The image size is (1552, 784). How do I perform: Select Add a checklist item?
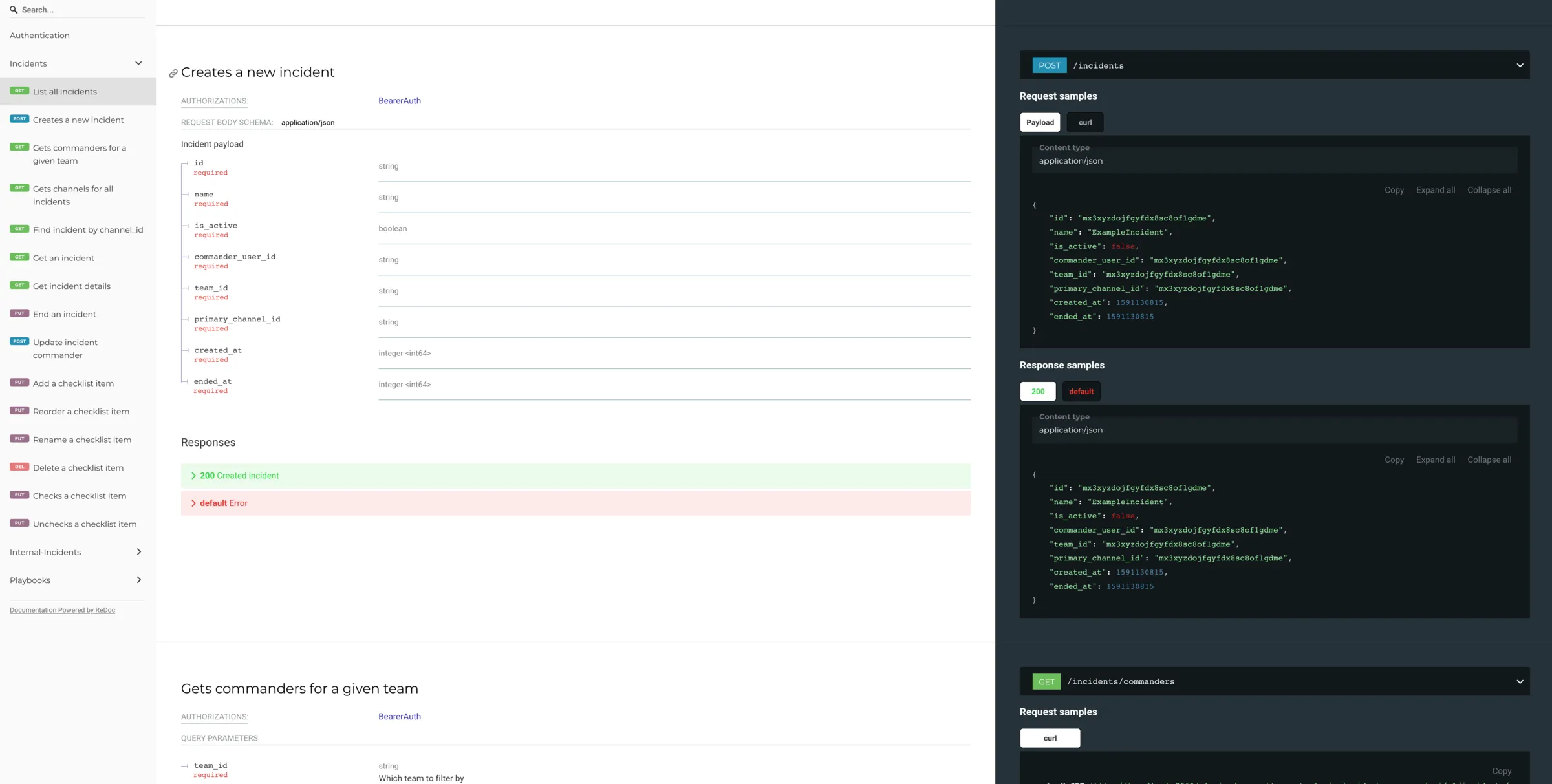(78, 383)
